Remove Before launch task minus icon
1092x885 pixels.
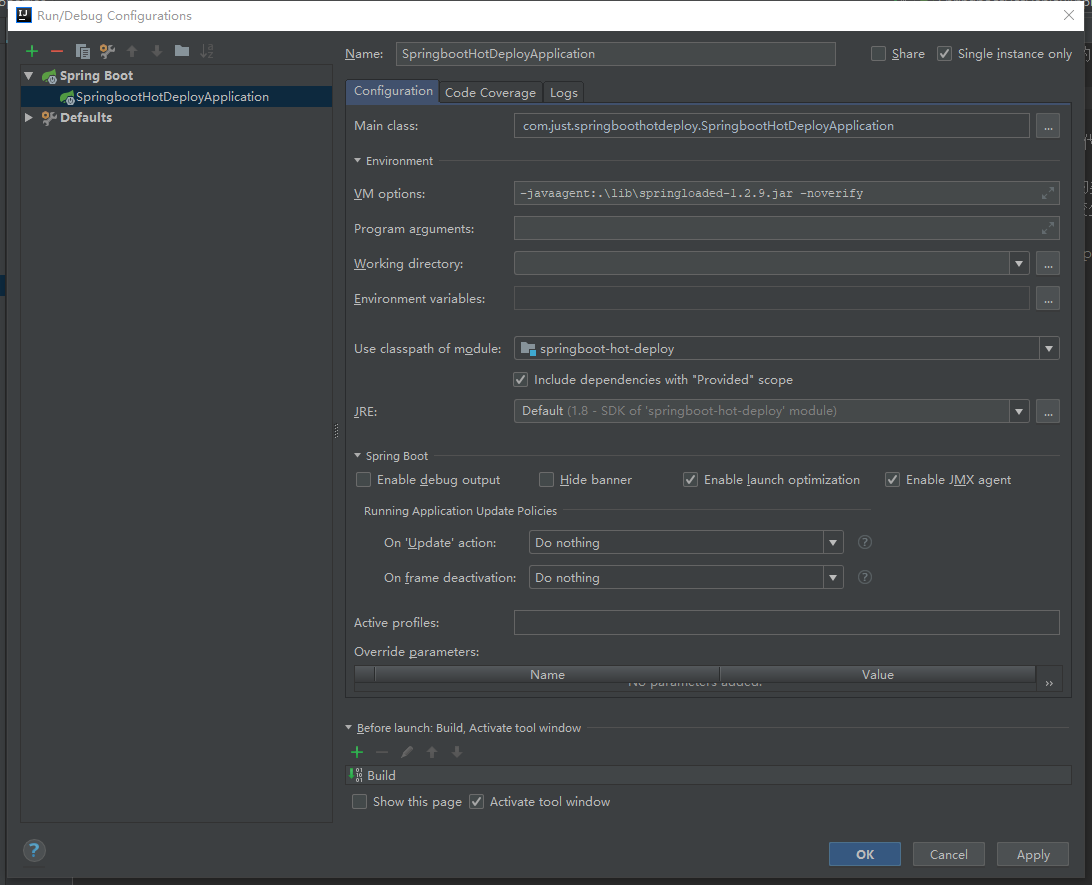coord(382,752)
